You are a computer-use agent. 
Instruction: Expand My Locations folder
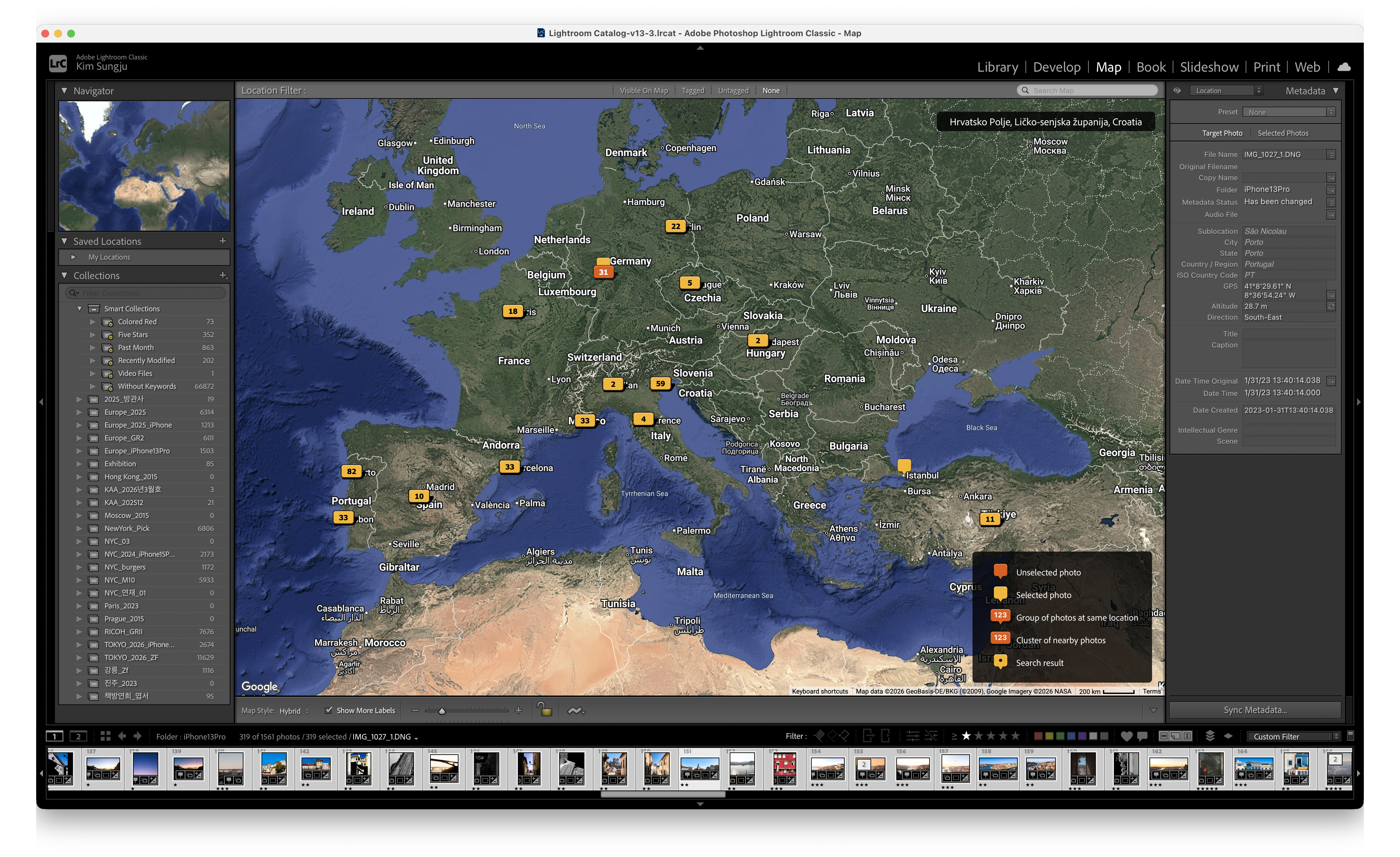click(73, 257)
